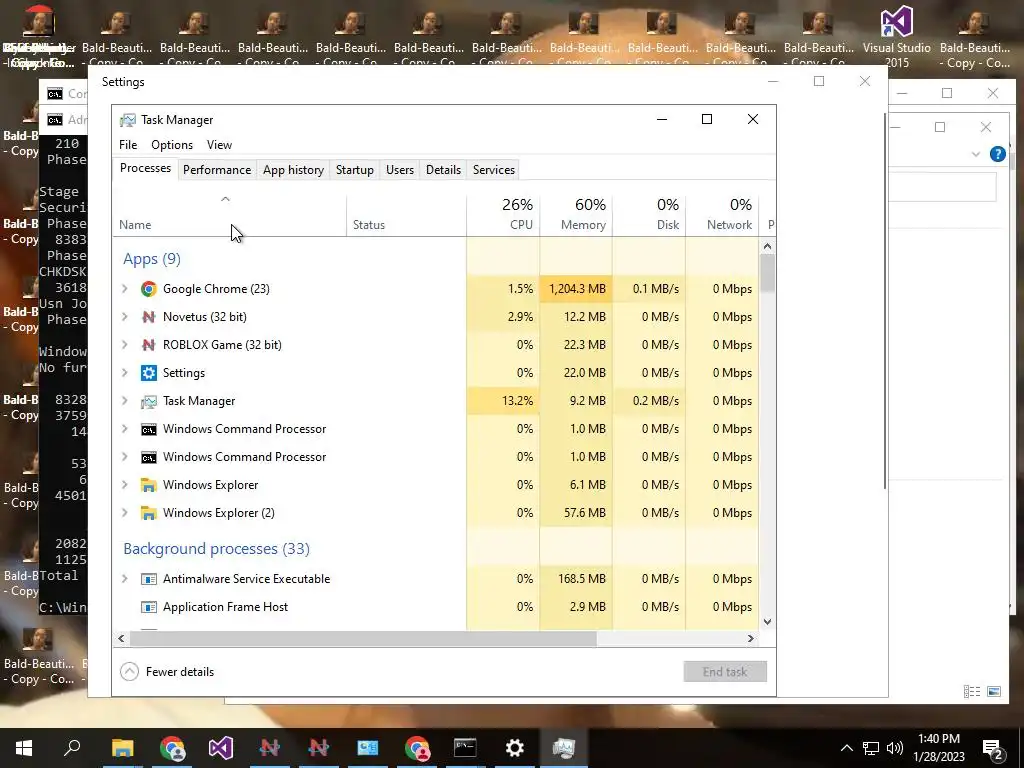The height and width of the screenshot is (768, 1024).
Task: Switch to the App history tab
Action: (293, 170)
